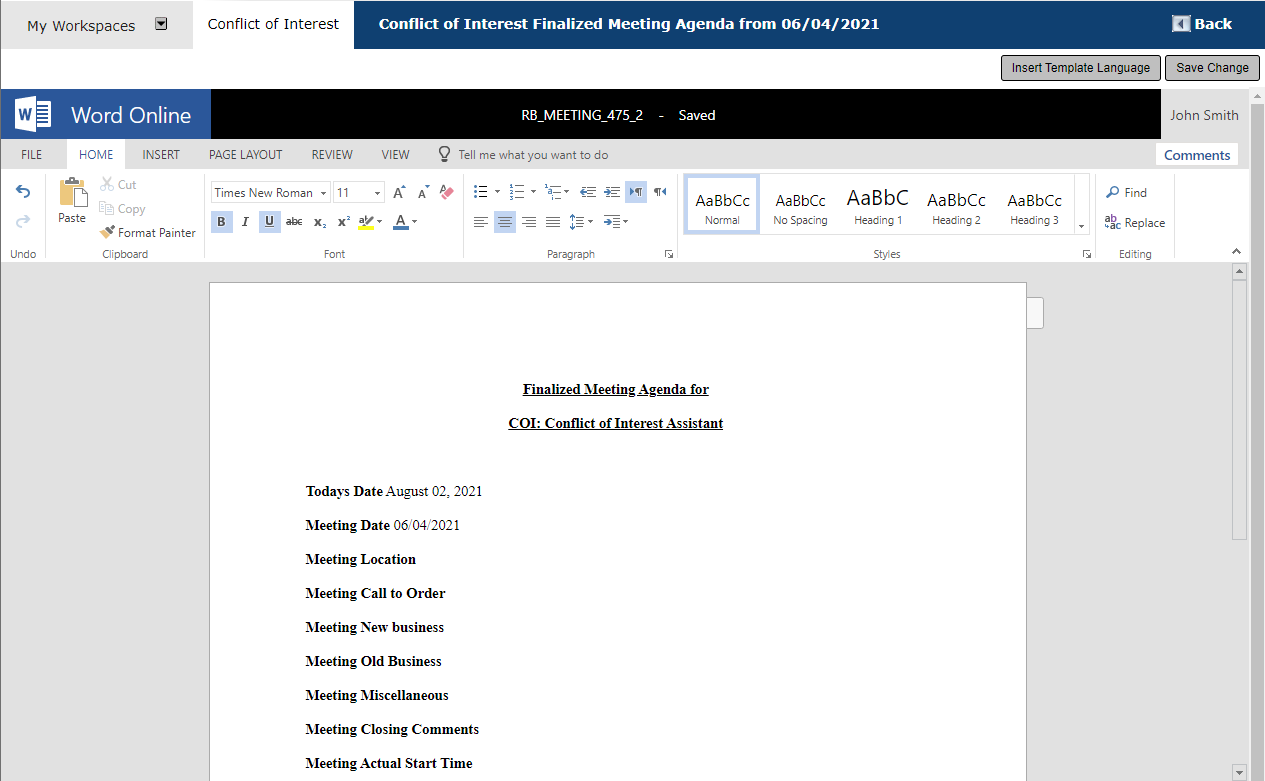Click the Tell me lightbulb icon
The image size is (1265, 781).
pos(445,154)
